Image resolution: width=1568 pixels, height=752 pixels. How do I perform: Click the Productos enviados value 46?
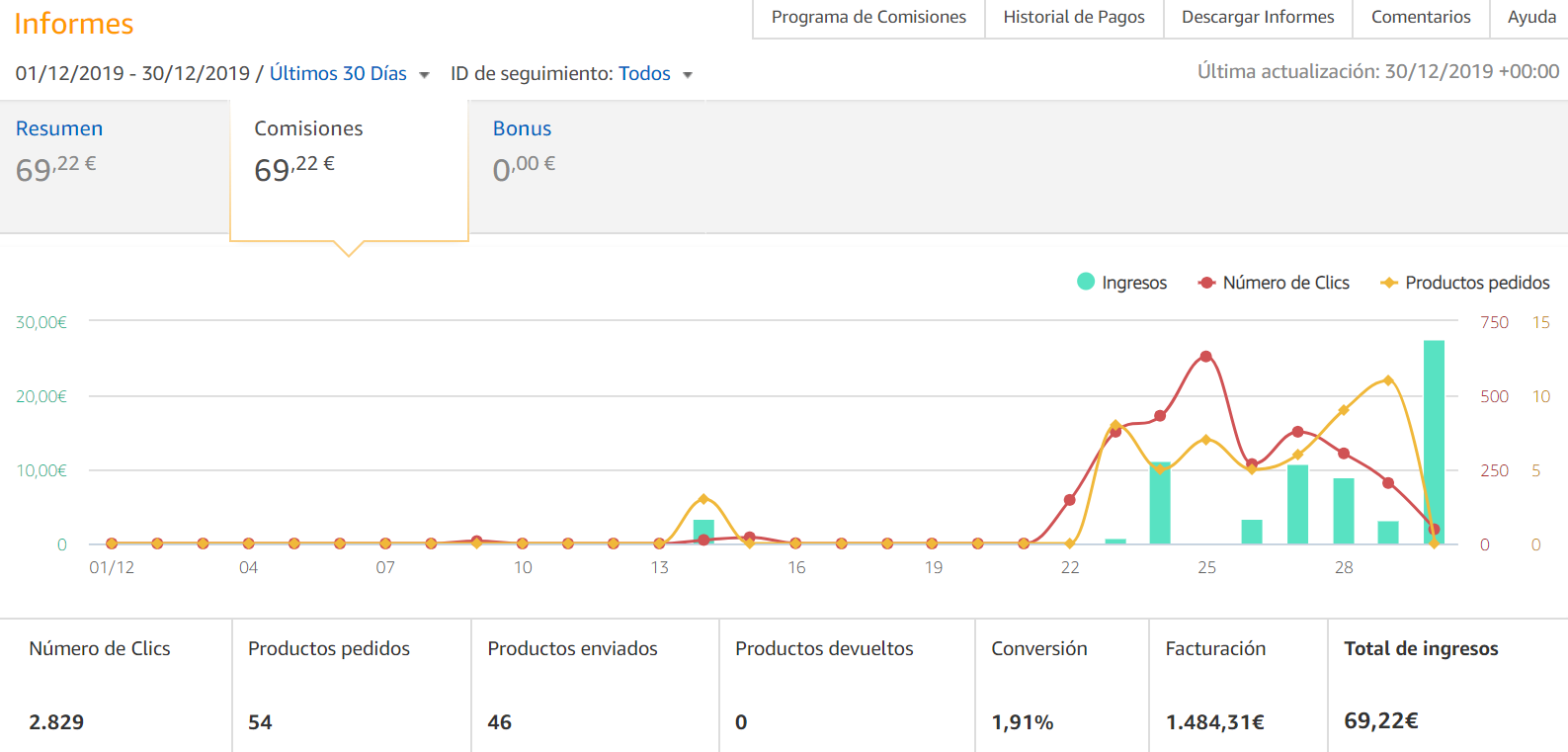click(500, 722)
